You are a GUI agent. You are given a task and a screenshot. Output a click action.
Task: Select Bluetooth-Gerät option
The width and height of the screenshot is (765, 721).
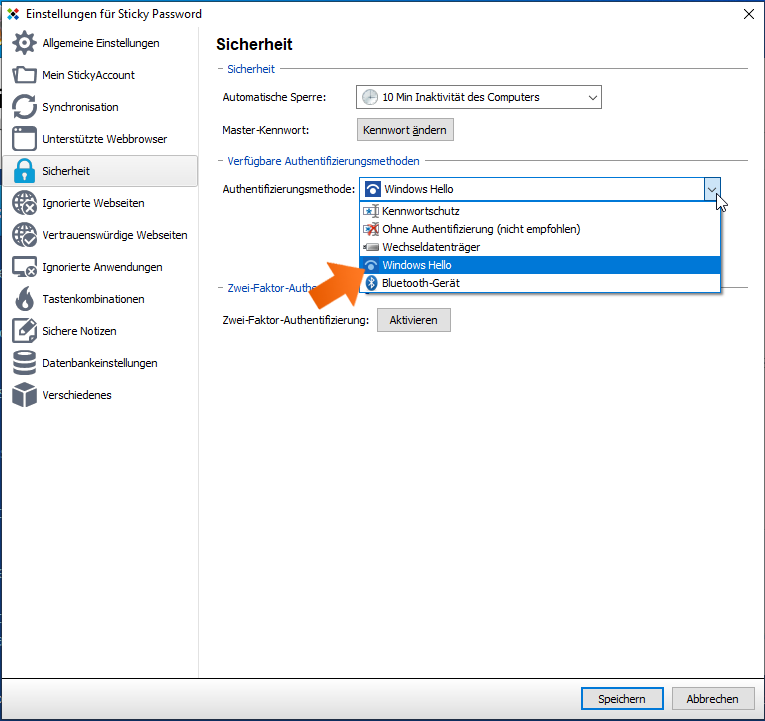[x=540, y=283]
